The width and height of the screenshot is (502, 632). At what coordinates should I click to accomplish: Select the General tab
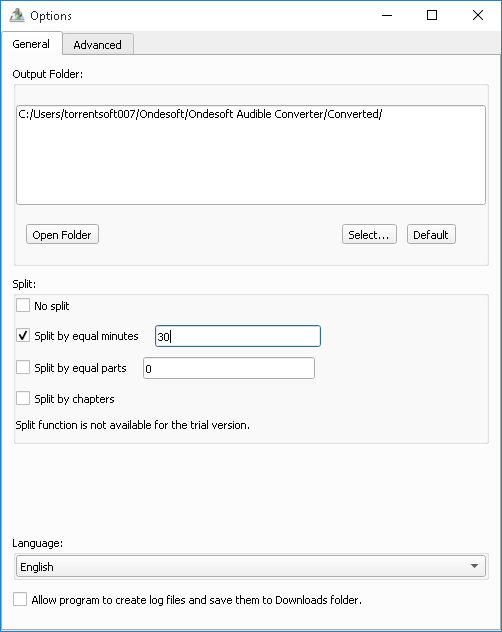click(x=31, y=44)
